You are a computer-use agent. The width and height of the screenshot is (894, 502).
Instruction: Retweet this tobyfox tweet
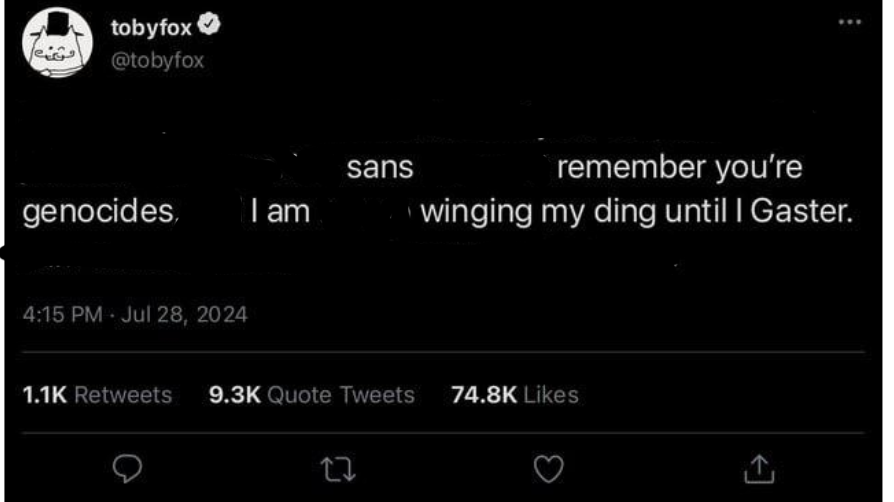tap(341, 467)
